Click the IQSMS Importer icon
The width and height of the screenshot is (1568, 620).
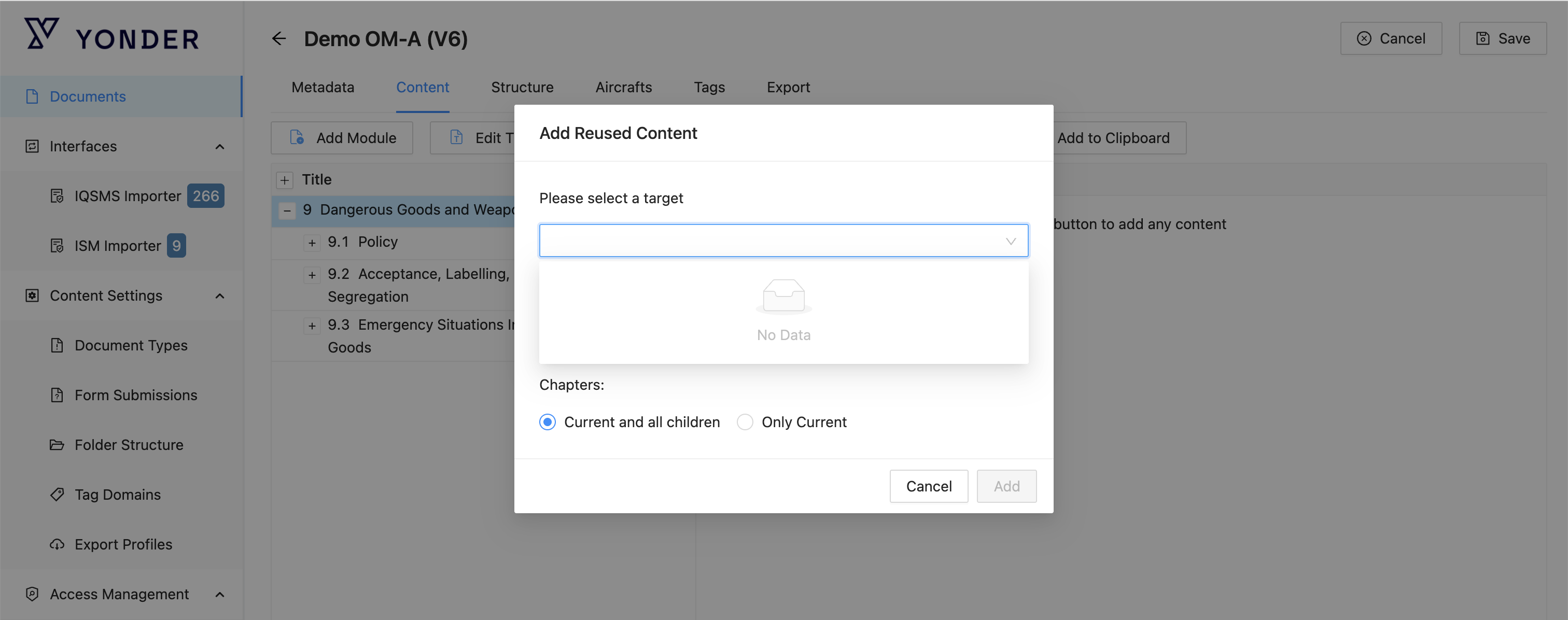(x=57, y=196)
